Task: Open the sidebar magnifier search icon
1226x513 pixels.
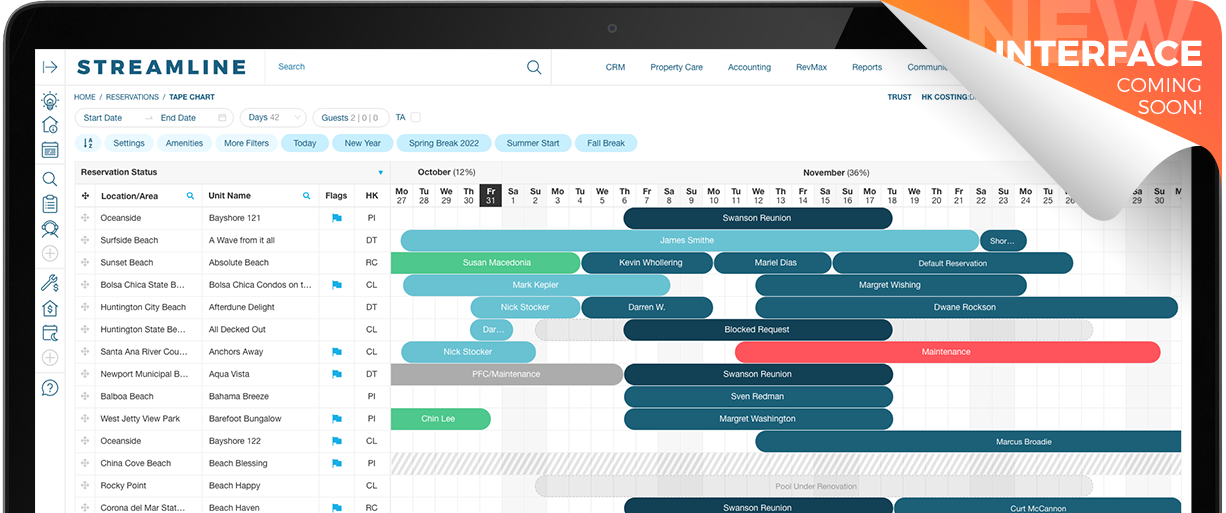Action: pyautogui.click(x=50, y=180)
